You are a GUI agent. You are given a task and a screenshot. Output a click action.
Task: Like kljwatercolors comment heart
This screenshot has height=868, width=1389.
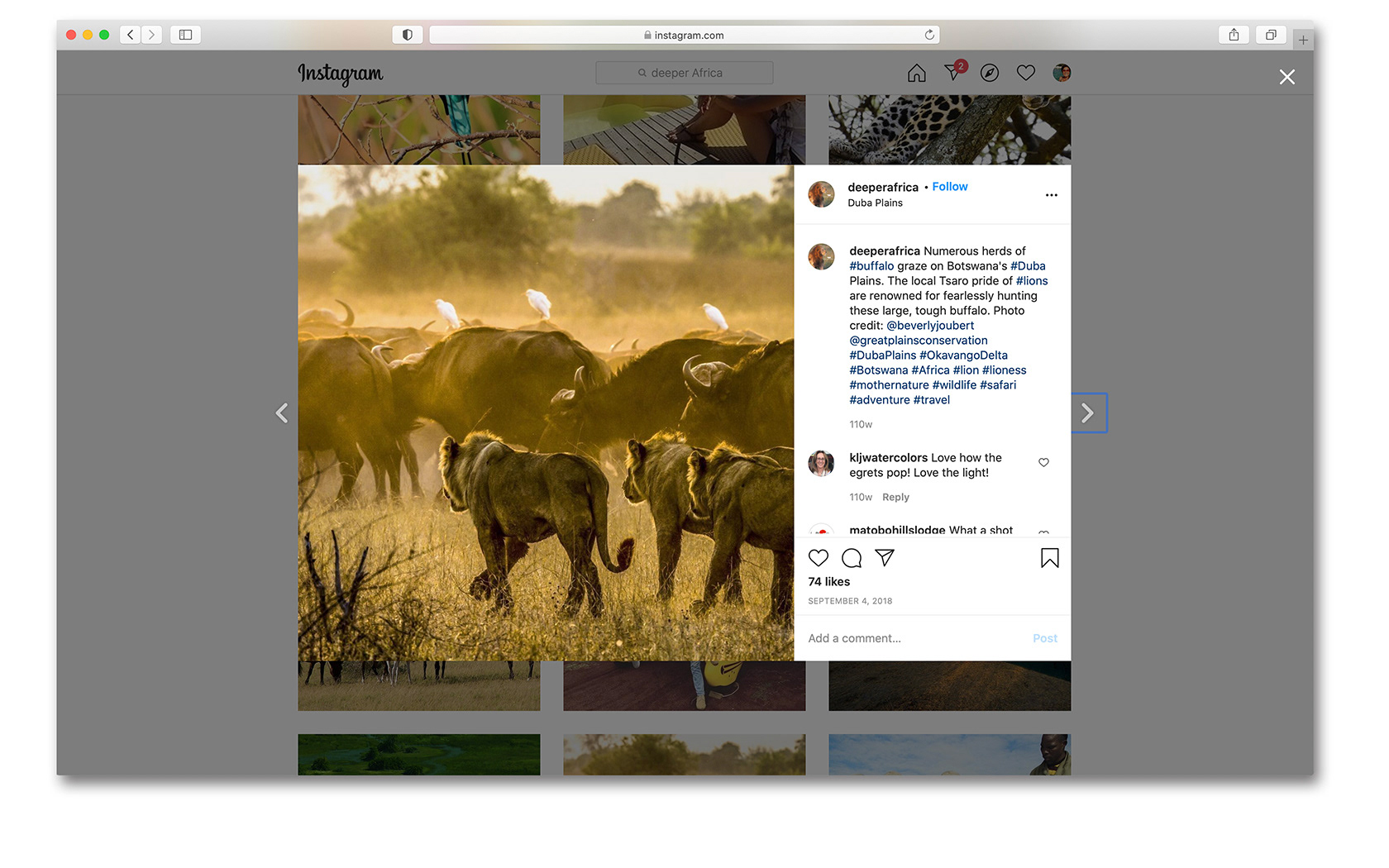point(1043,462)
